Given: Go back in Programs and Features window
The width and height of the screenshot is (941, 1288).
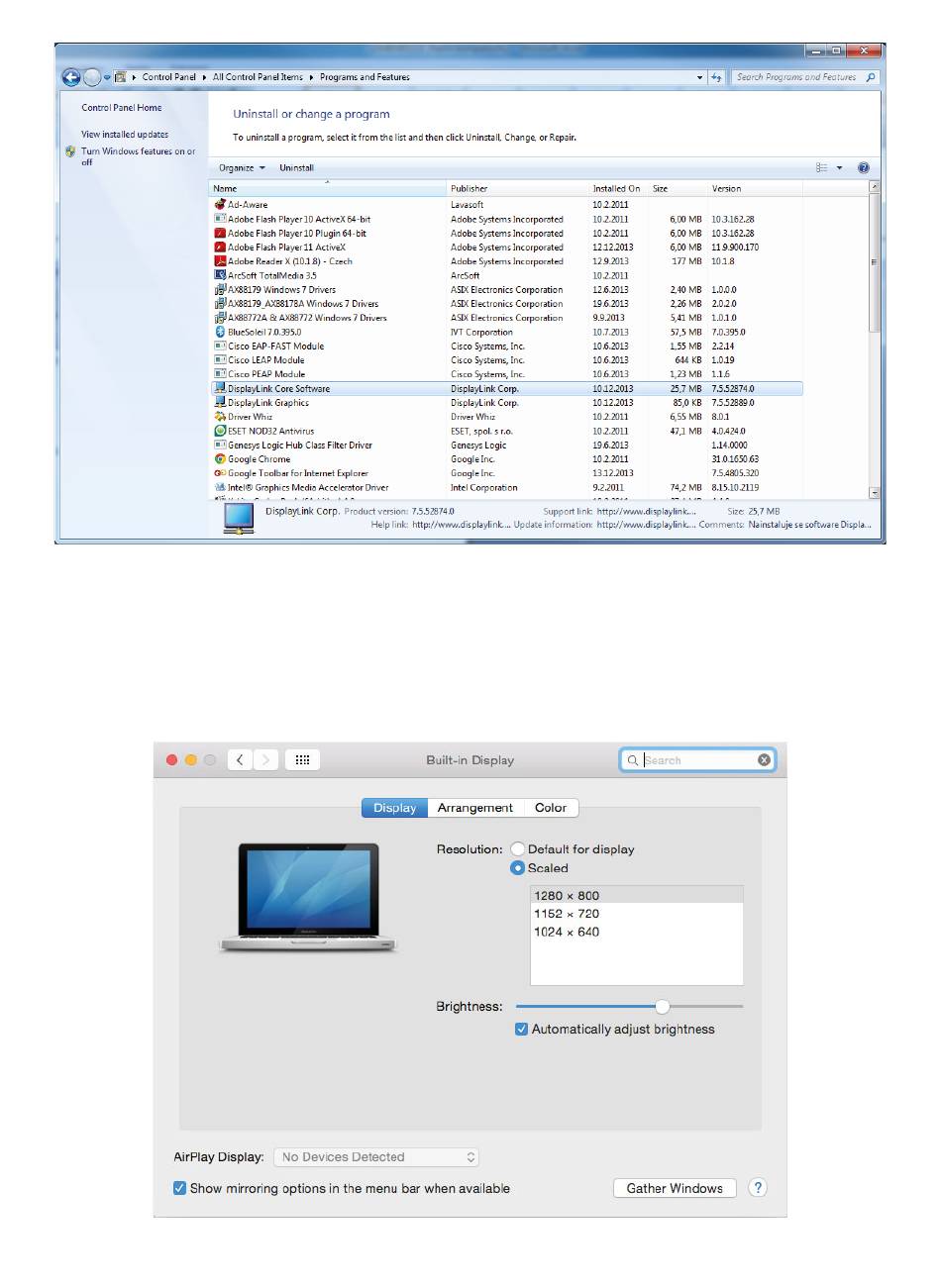Looking at the screenshot, I should [x=71, y=77].
